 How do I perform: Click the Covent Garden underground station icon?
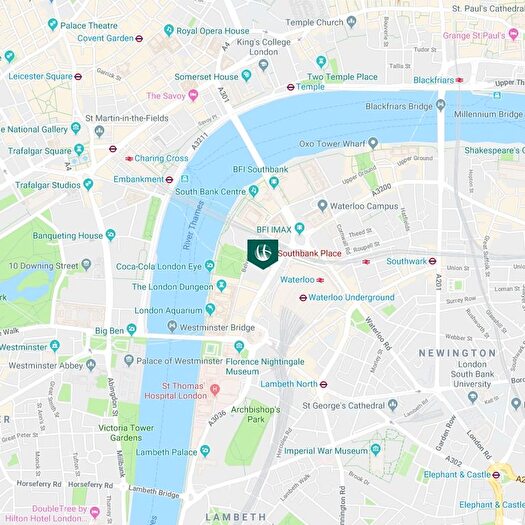139,39
